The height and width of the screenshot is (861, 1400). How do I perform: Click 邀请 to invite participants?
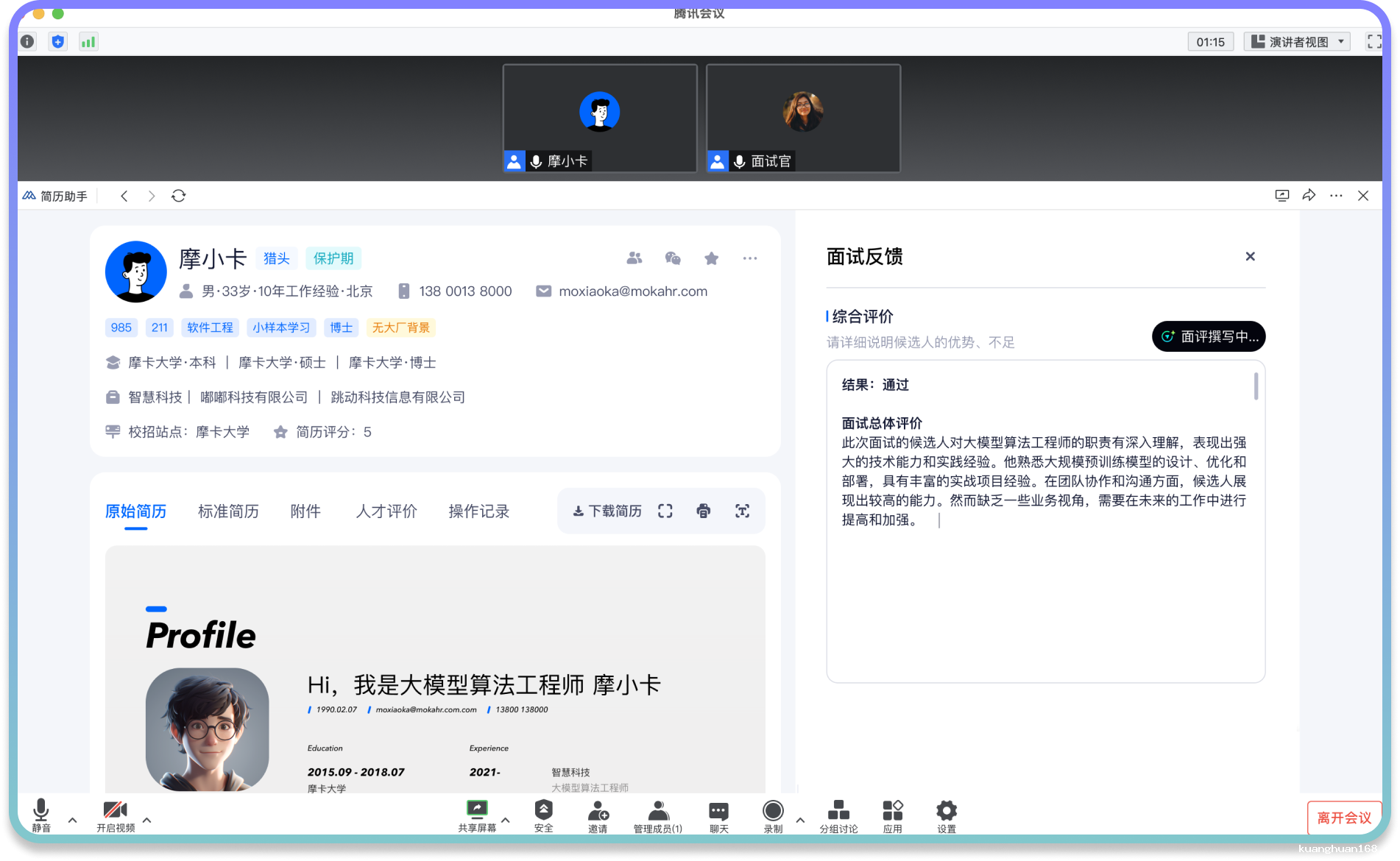pyautogui.click(x=598, y=815)
